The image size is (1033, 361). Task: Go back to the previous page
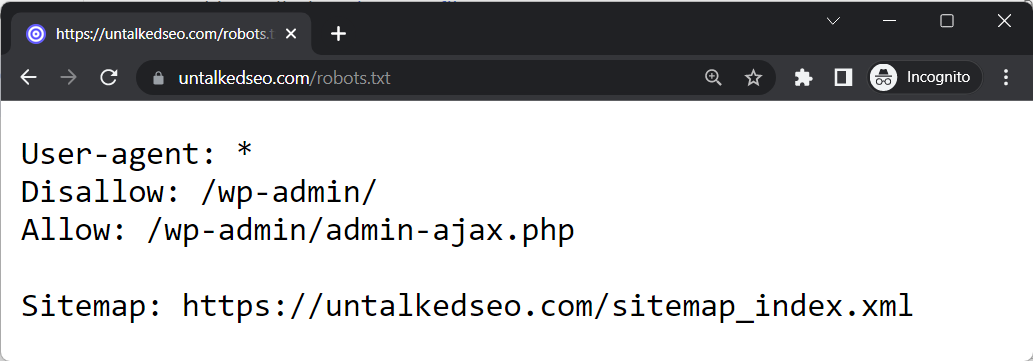coord(28,78)
